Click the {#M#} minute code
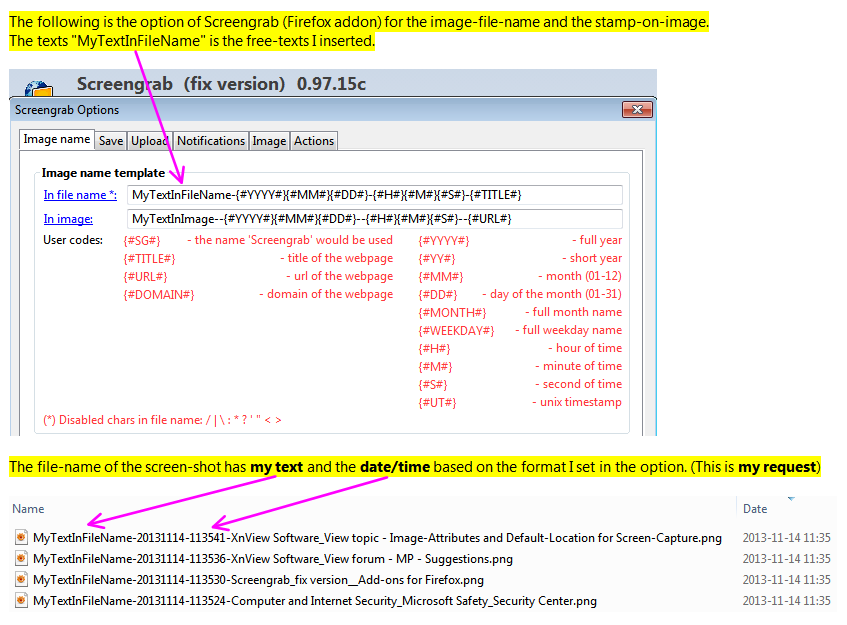 coord(435,367)
